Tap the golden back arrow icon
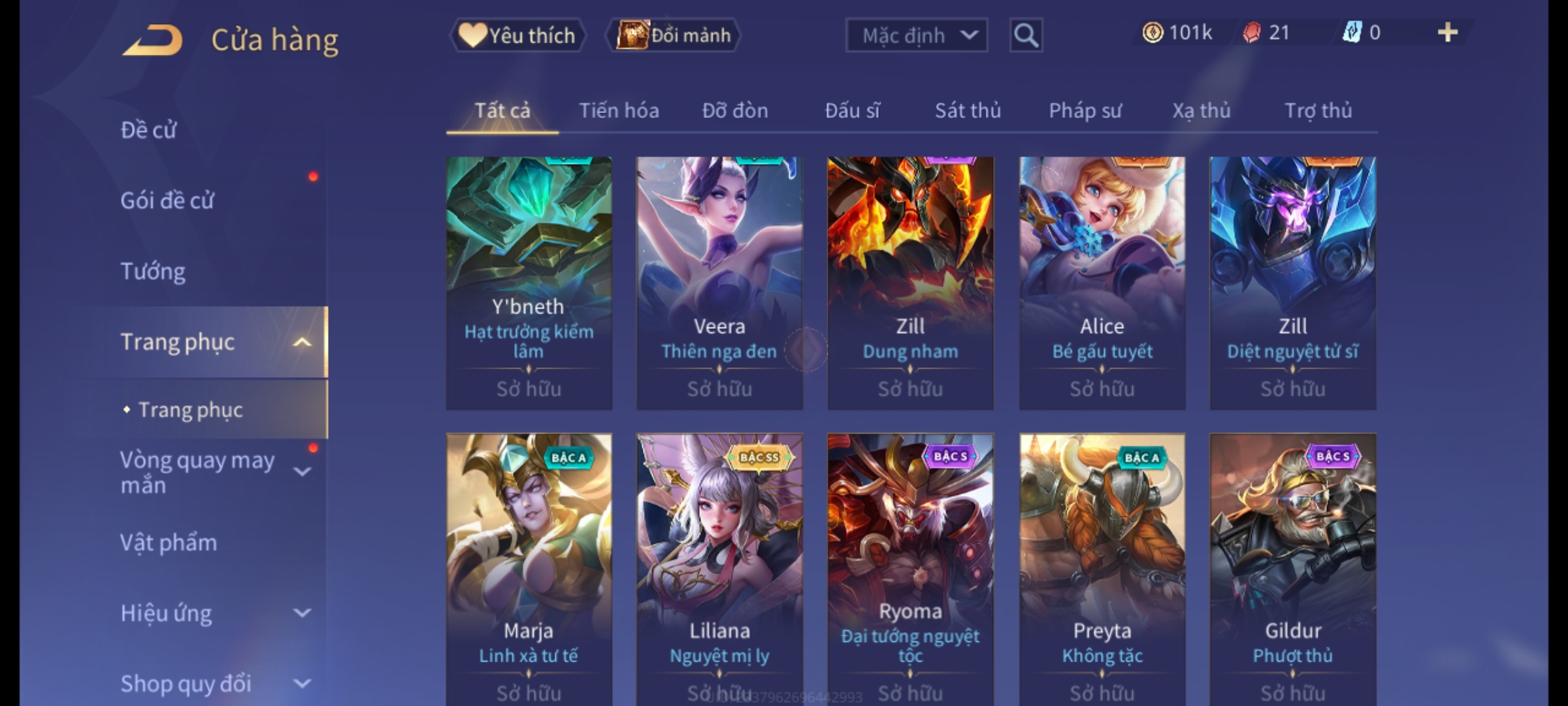 [152, 40]
